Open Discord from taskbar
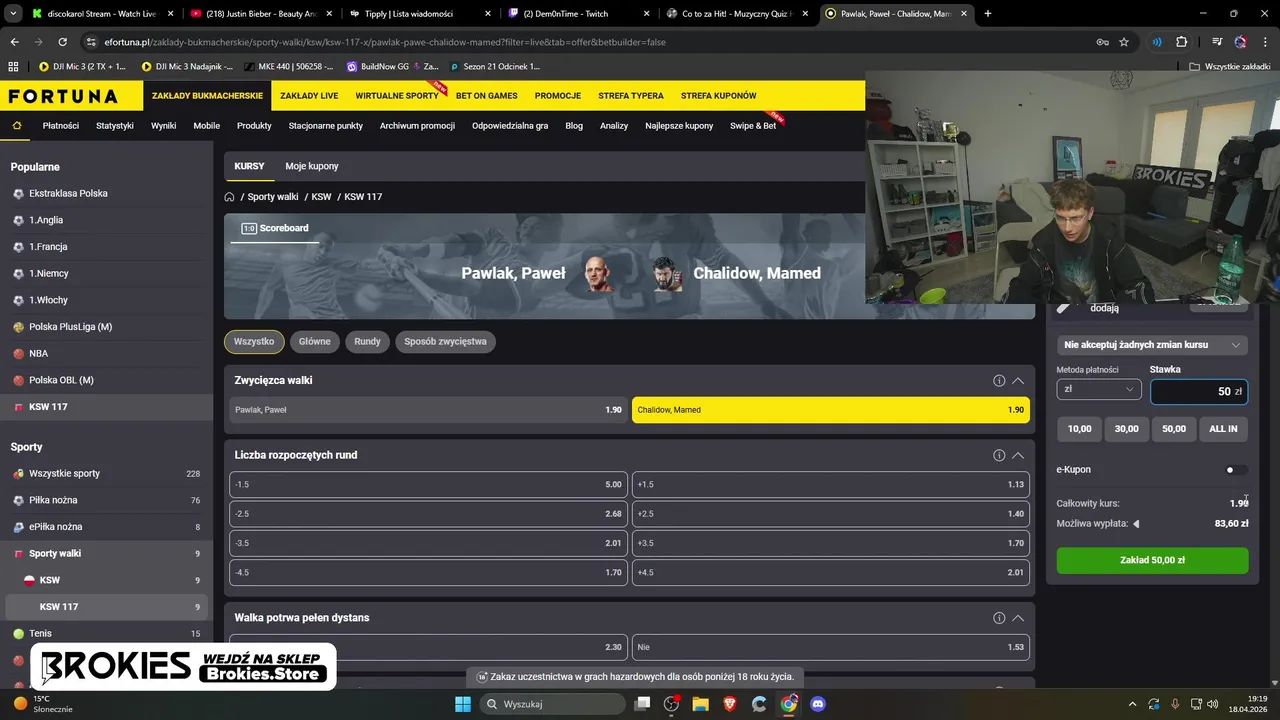 818,704
